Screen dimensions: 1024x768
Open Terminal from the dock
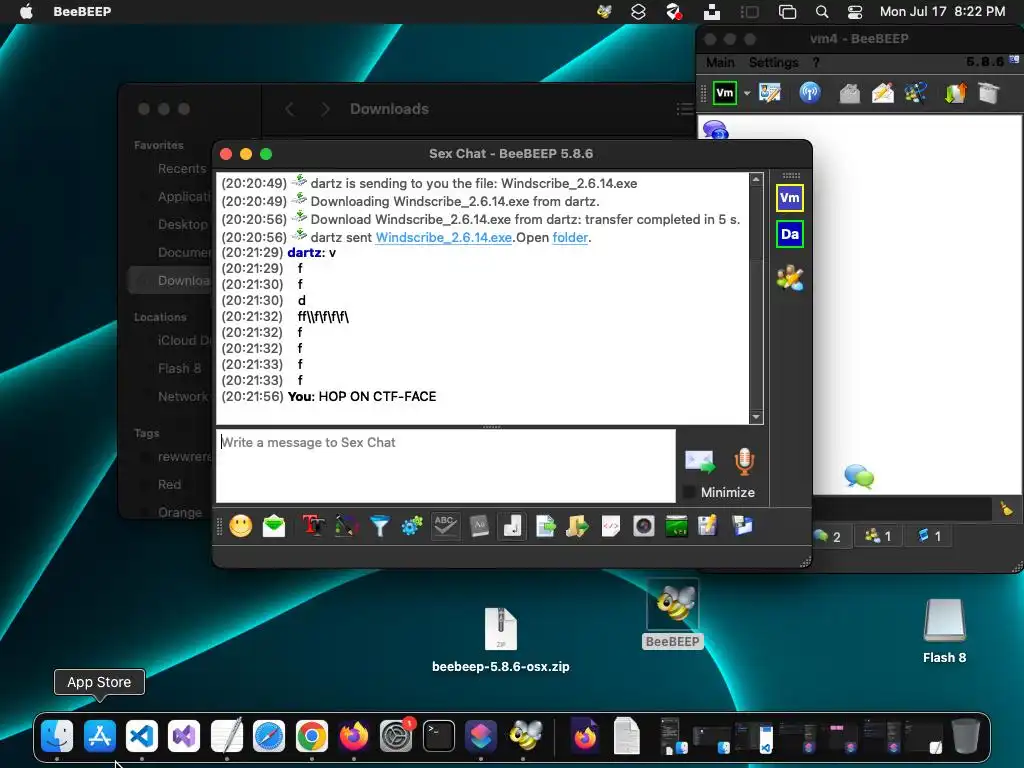coord(438,736)
